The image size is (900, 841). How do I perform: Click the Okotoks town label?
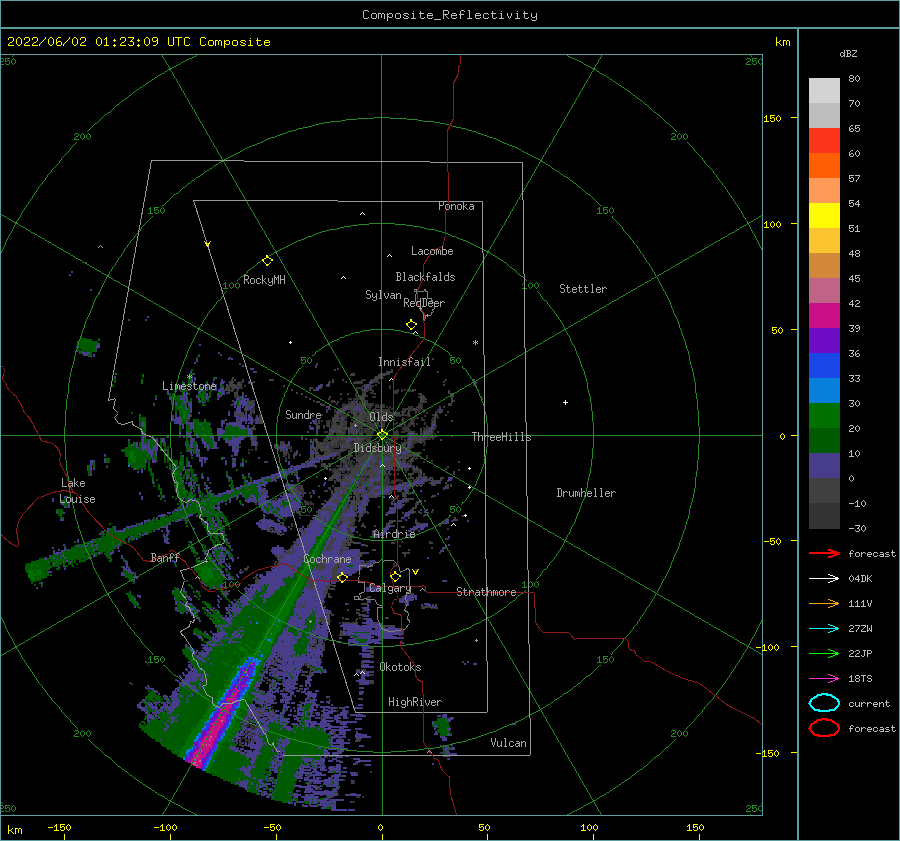click(400, 667)
